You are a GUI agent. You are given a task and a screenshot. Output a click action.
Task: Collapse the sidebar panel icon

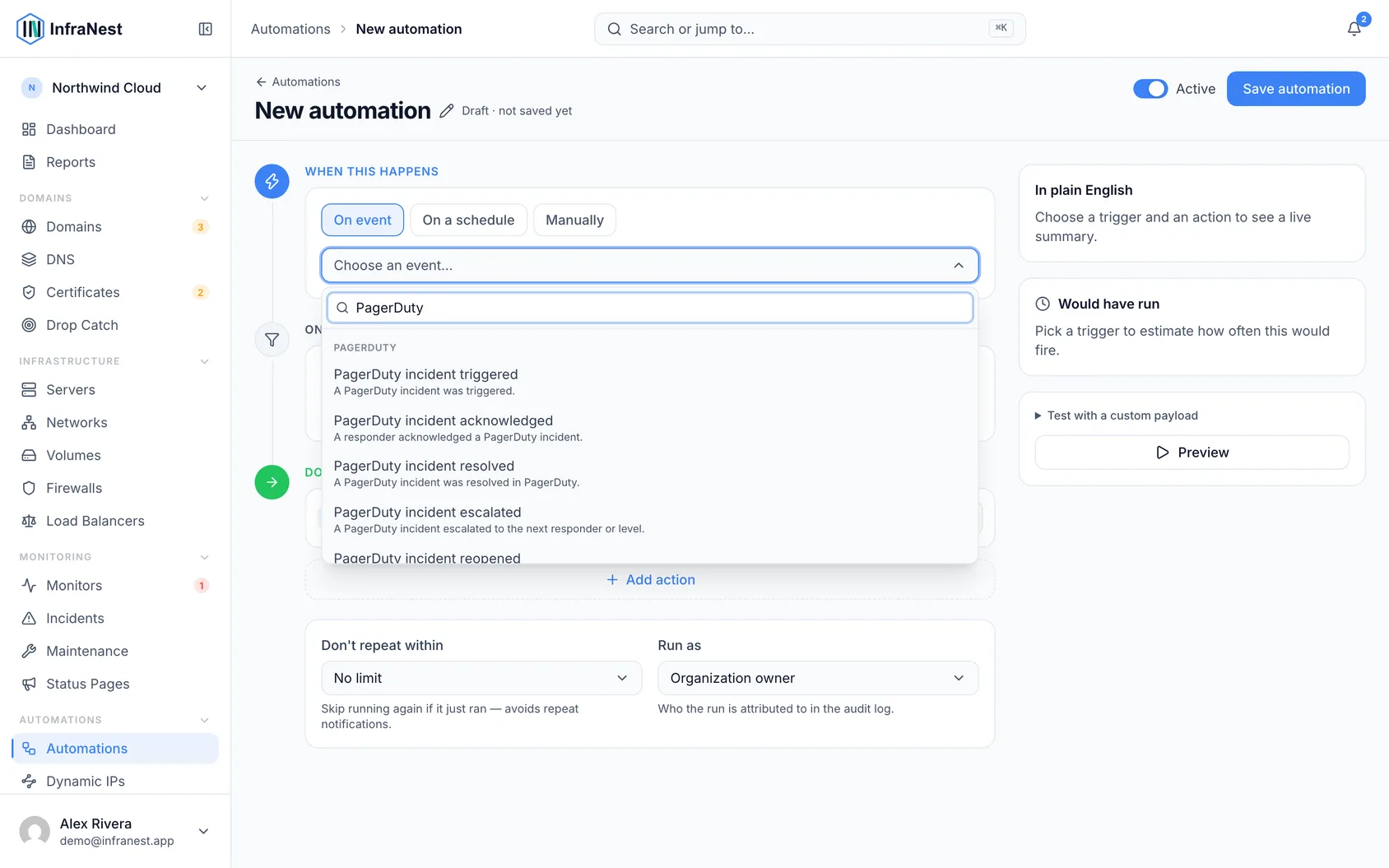(206, 29)
